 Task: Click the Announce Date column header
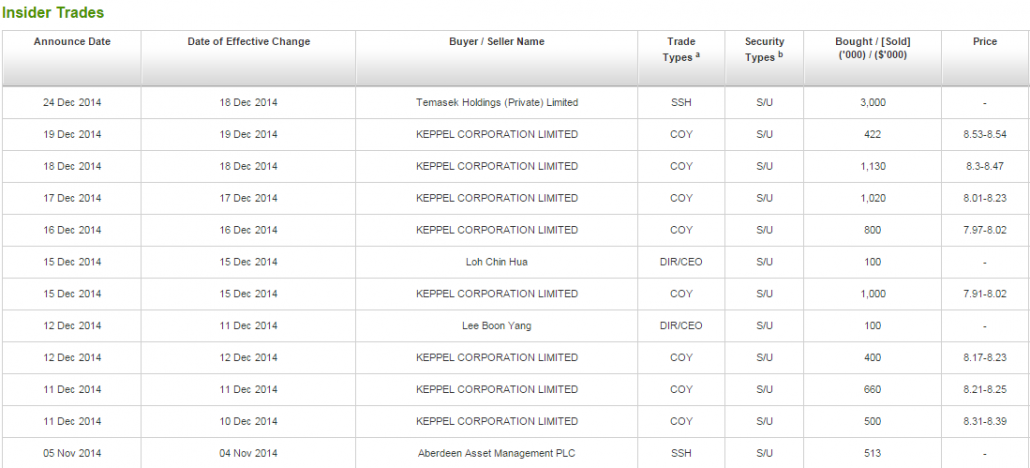coord(72,42)
